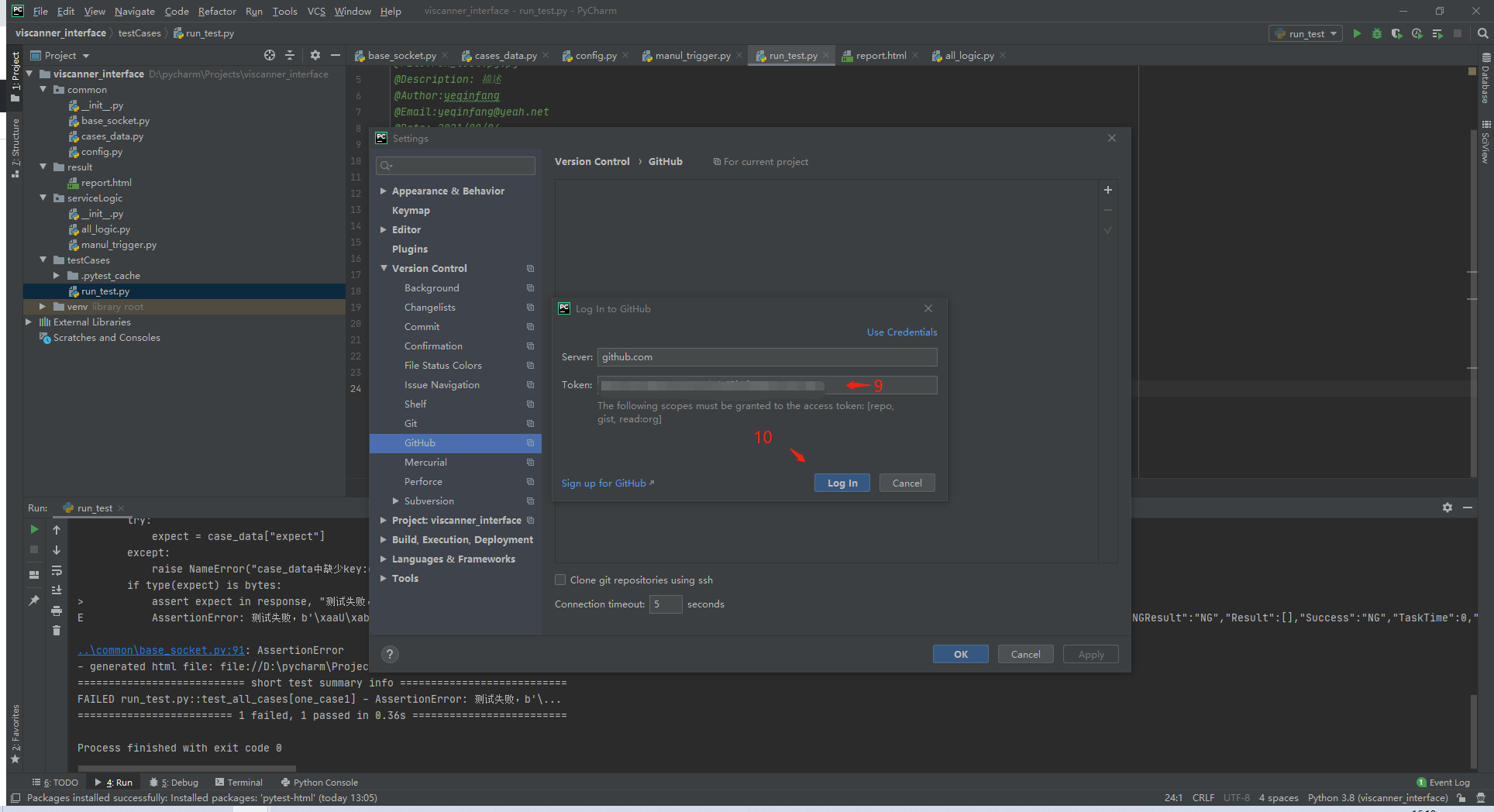Click Sign up for GitHub link
1494x812 pixels.
click(x=608, y=483)
